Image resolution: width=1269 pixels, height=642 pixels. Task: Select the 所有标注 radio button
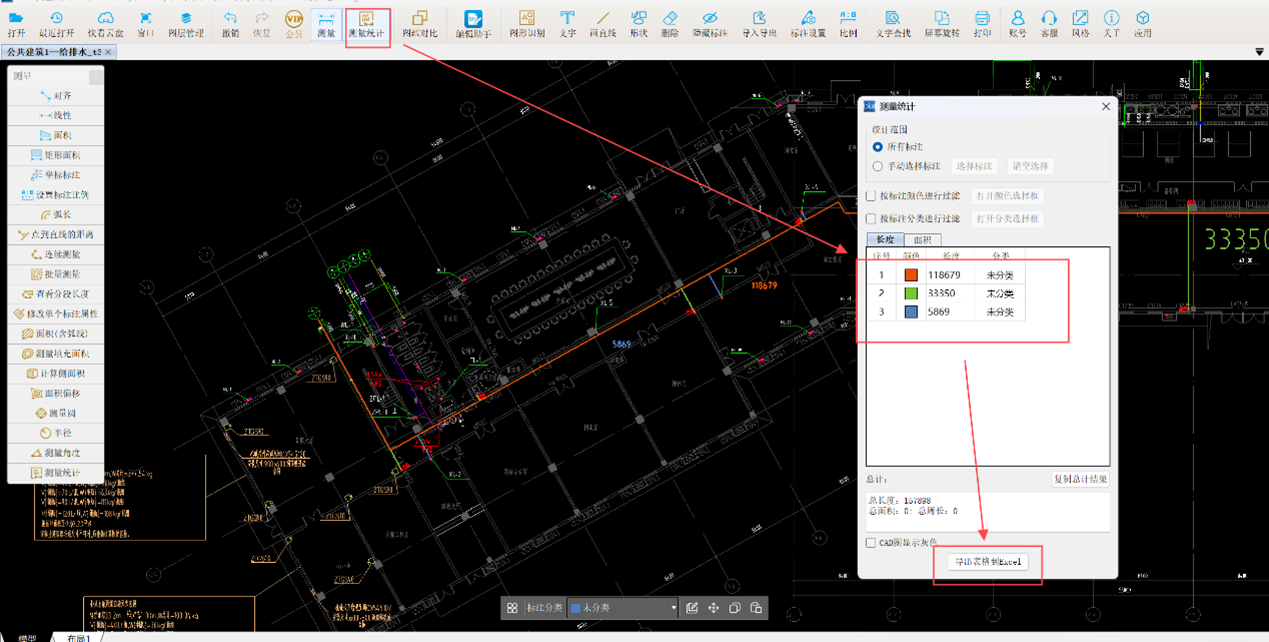coord(878,147)
